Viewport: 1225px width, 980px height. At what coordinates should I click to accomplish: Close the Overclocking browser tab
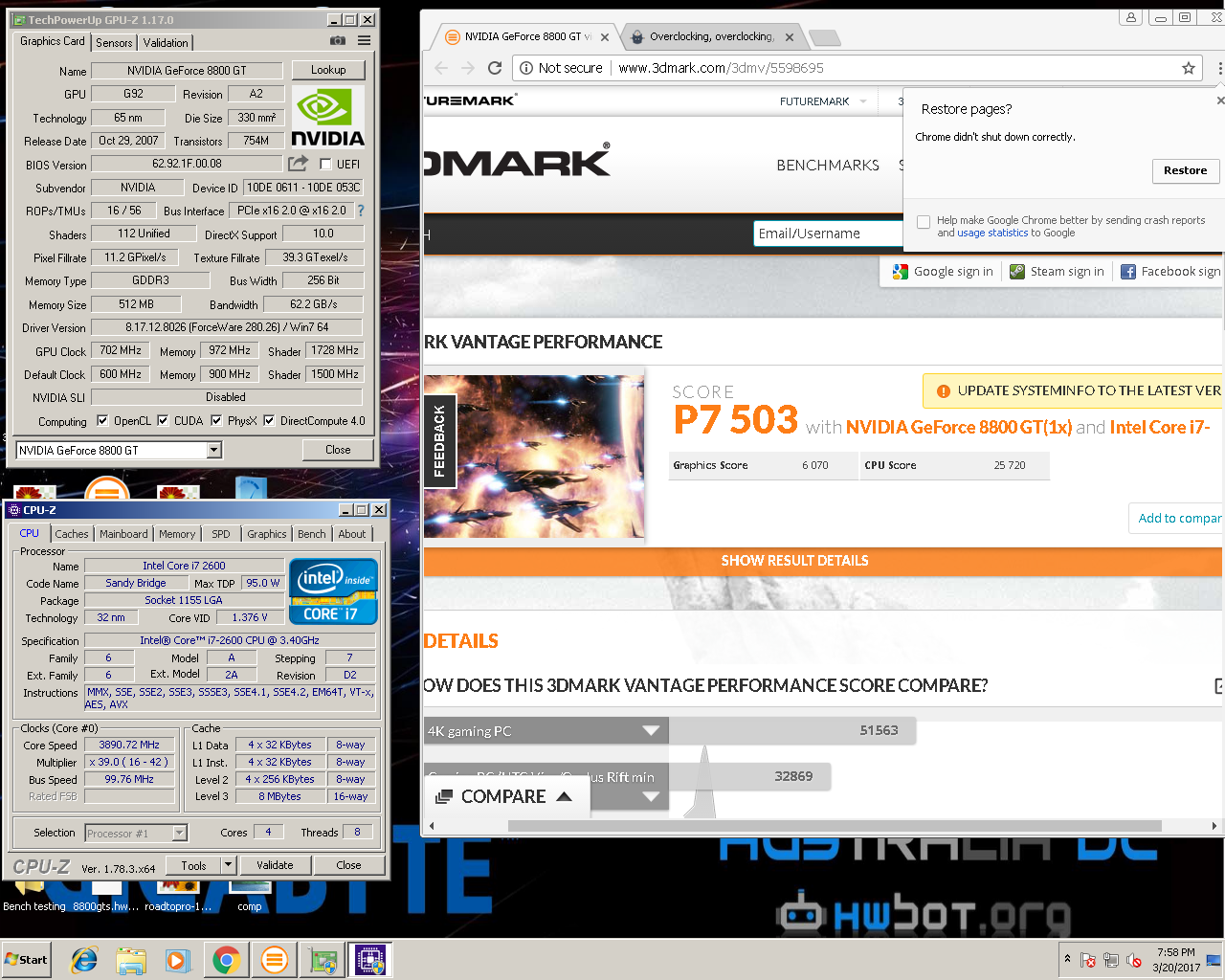pos(789,37)
